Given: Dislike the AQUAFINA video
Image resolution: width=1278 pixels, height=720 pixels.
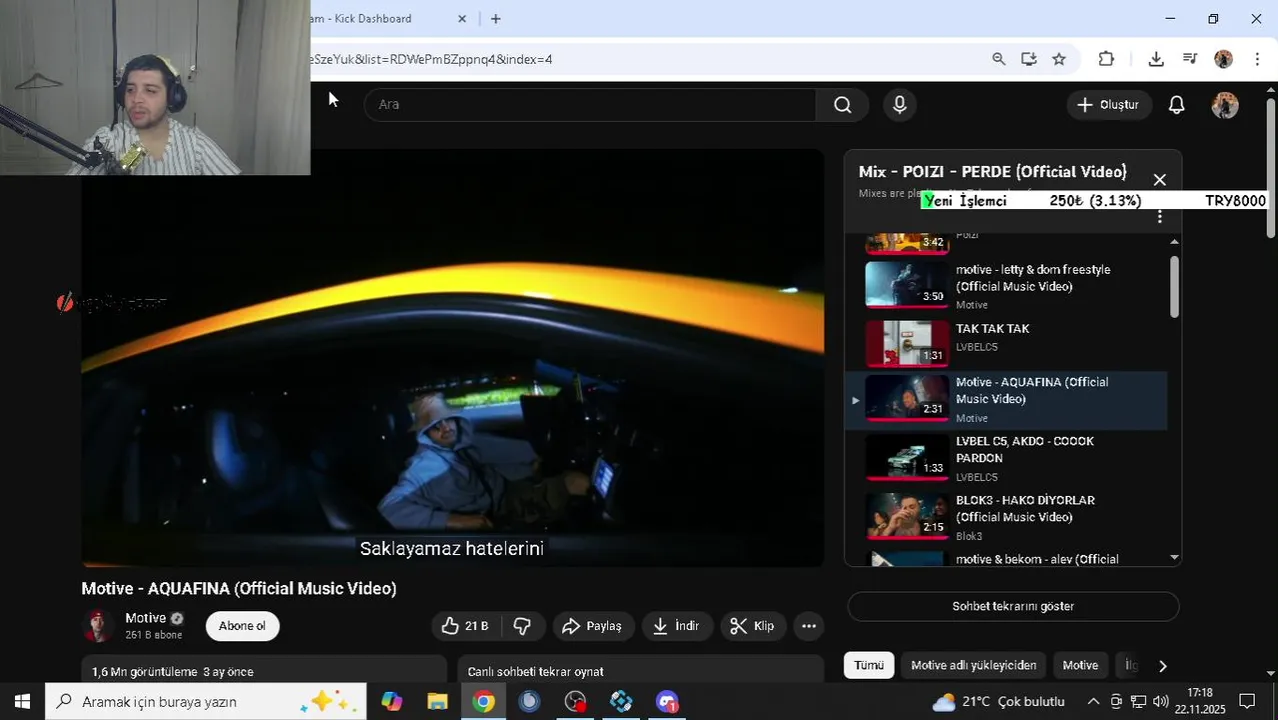Looking at the screenshot, I should pyautogui.click(x=522, y=626).
